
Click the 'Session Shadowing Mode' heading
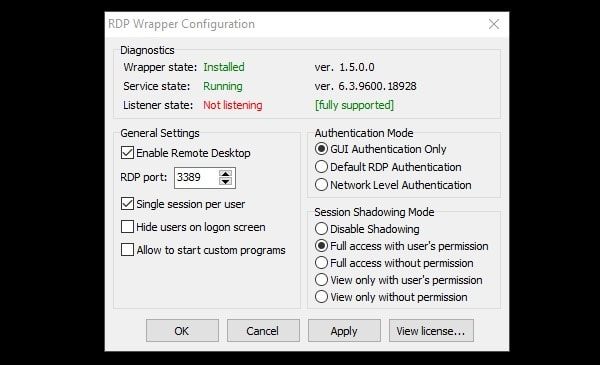click(374, 212)
